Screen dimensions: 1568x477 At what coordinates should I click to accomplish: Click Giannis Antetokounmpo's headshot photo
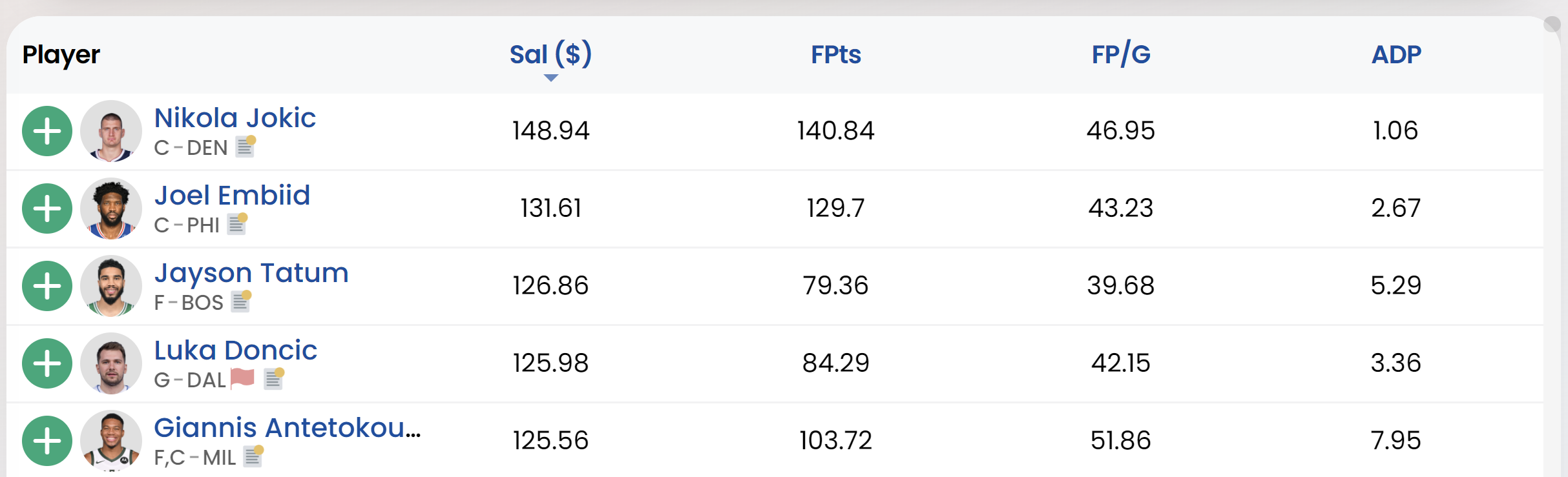(x=111, y=441)
